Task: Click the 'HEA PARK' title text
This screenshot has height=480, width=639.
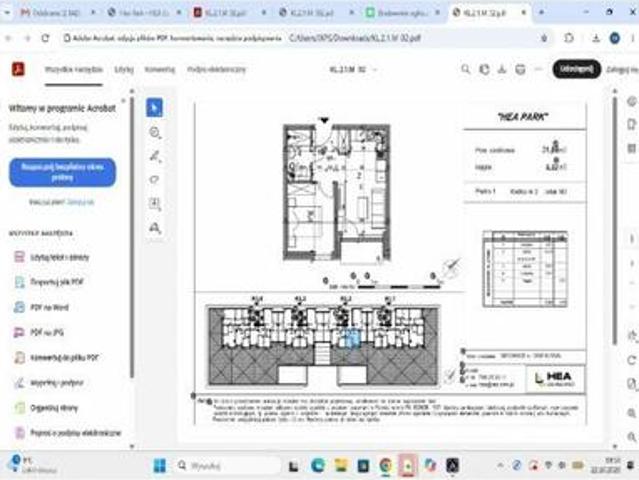Action: (523, 117)
